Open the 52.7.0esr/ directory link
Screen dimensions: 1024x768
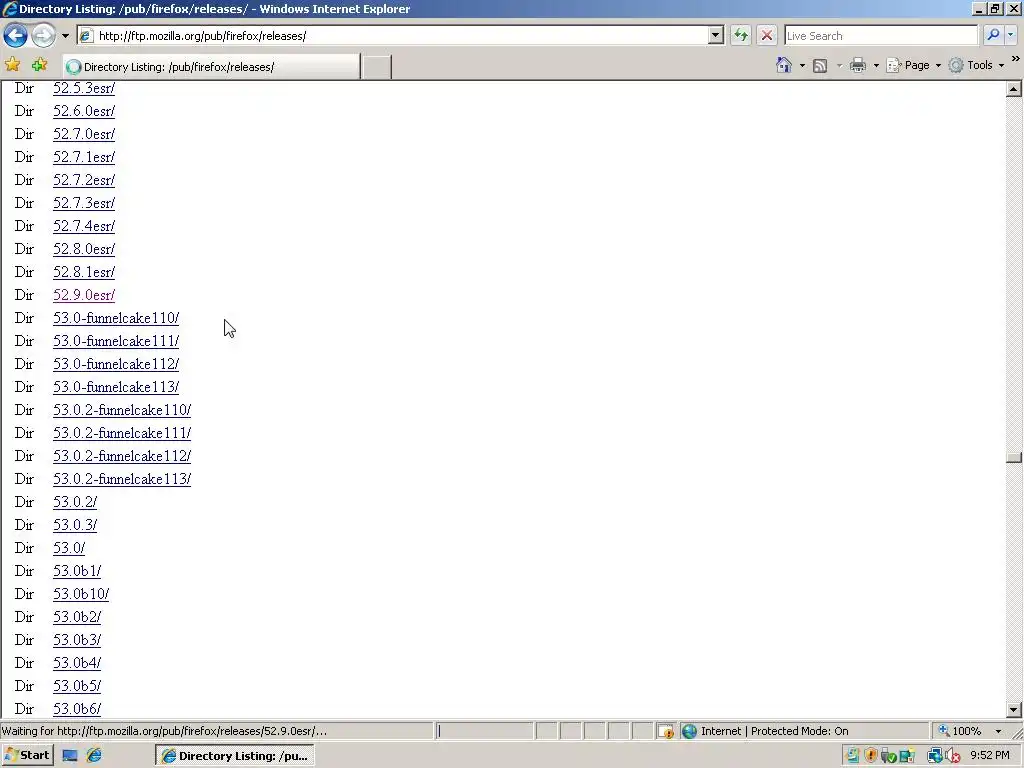click(84, 134)
